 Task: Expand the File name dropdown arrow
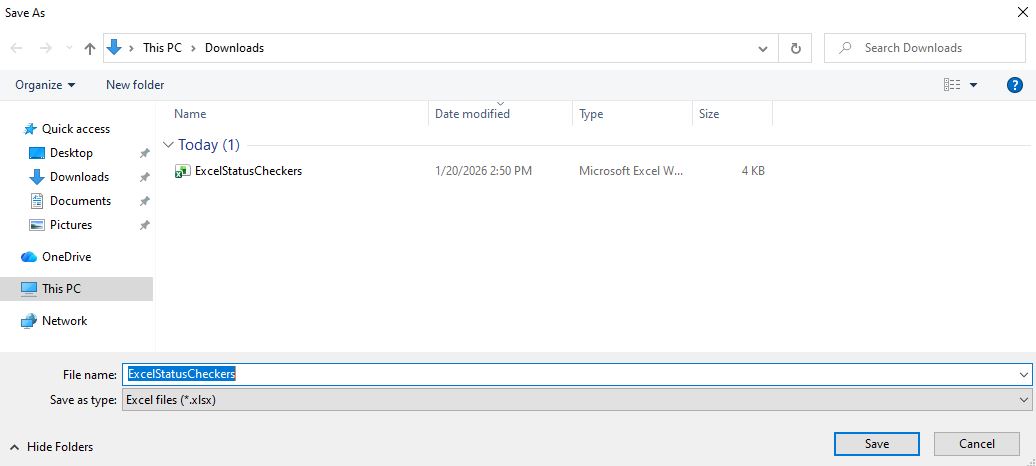tap(1024, 374)
